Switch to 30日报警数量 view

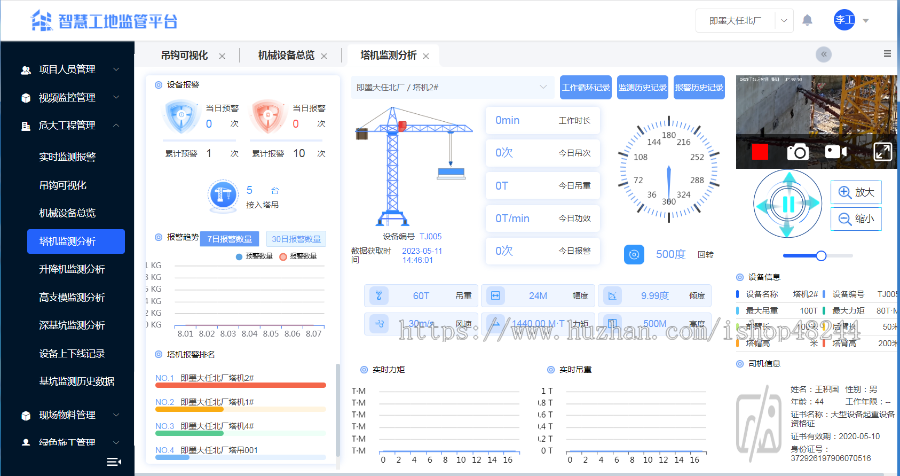click(x=296, y=239)
